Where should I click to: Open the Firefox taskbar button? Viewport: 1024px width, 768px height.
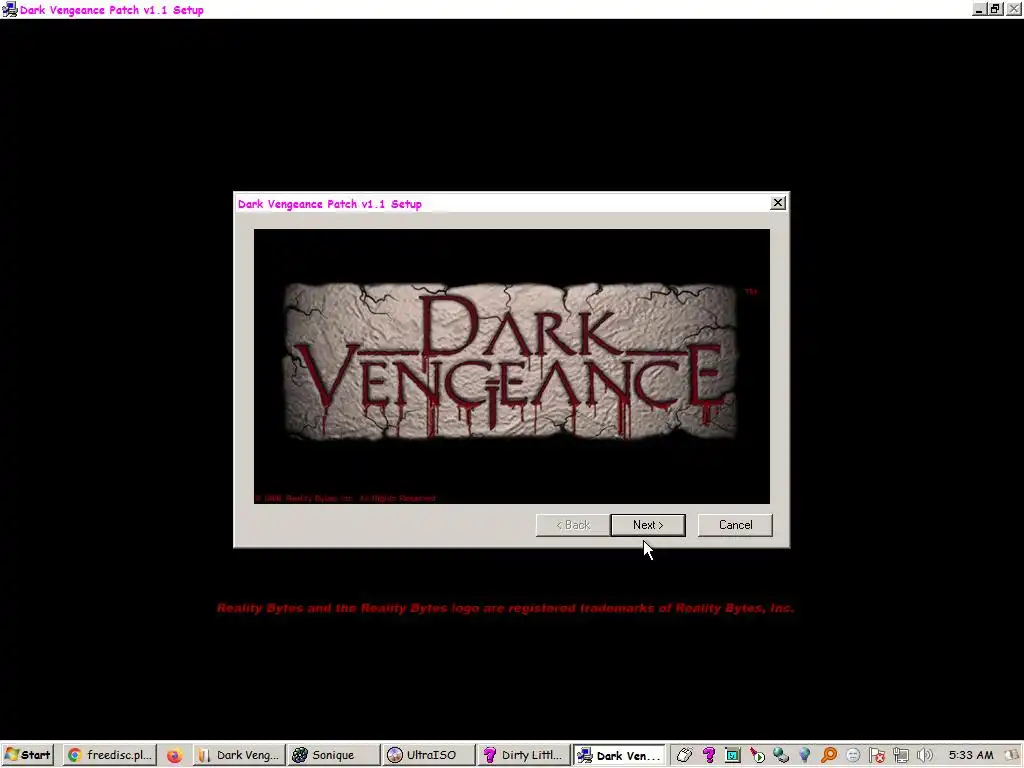click(174, 756)
